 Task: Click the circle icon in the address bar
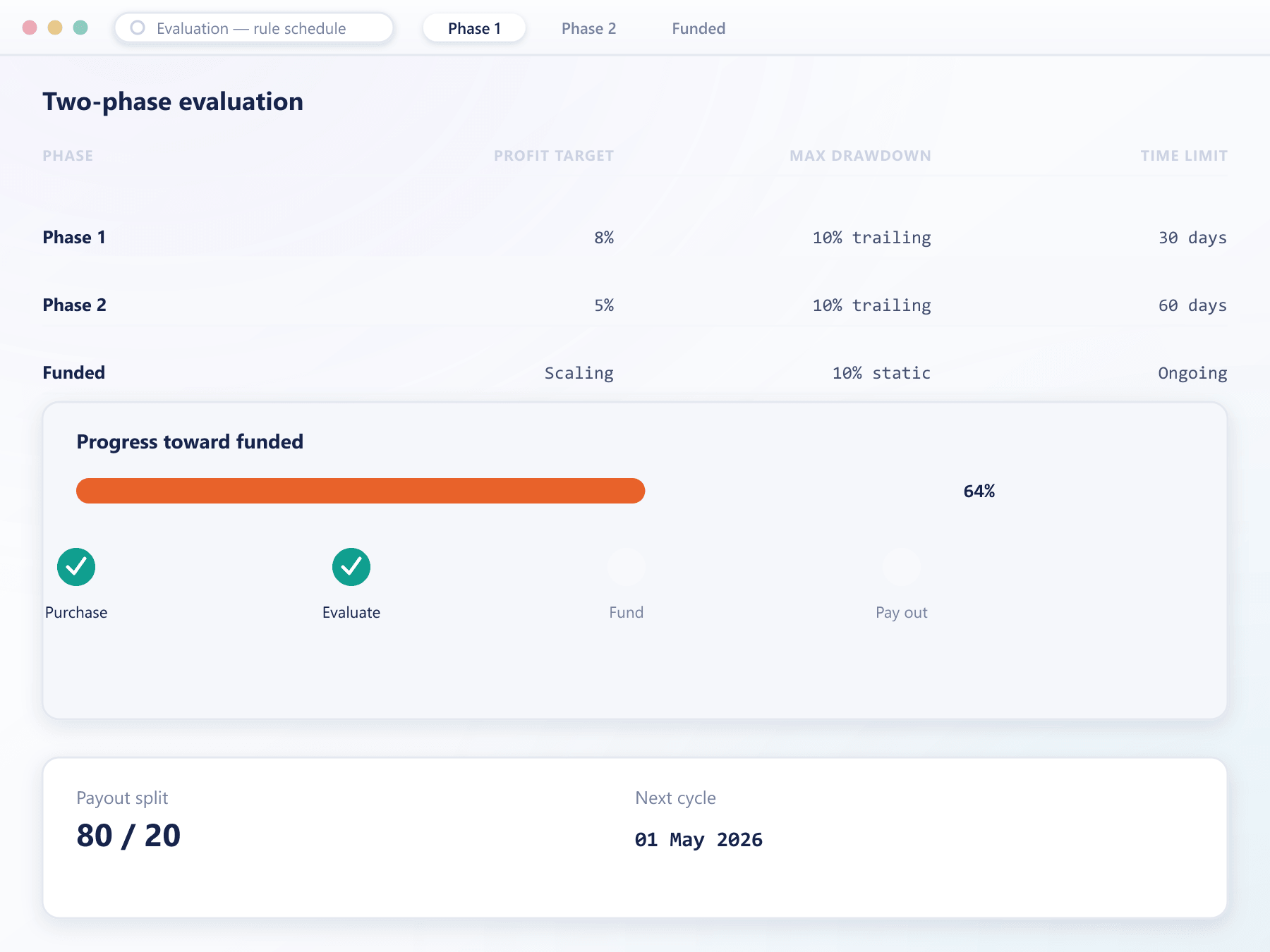pos(138,28)
